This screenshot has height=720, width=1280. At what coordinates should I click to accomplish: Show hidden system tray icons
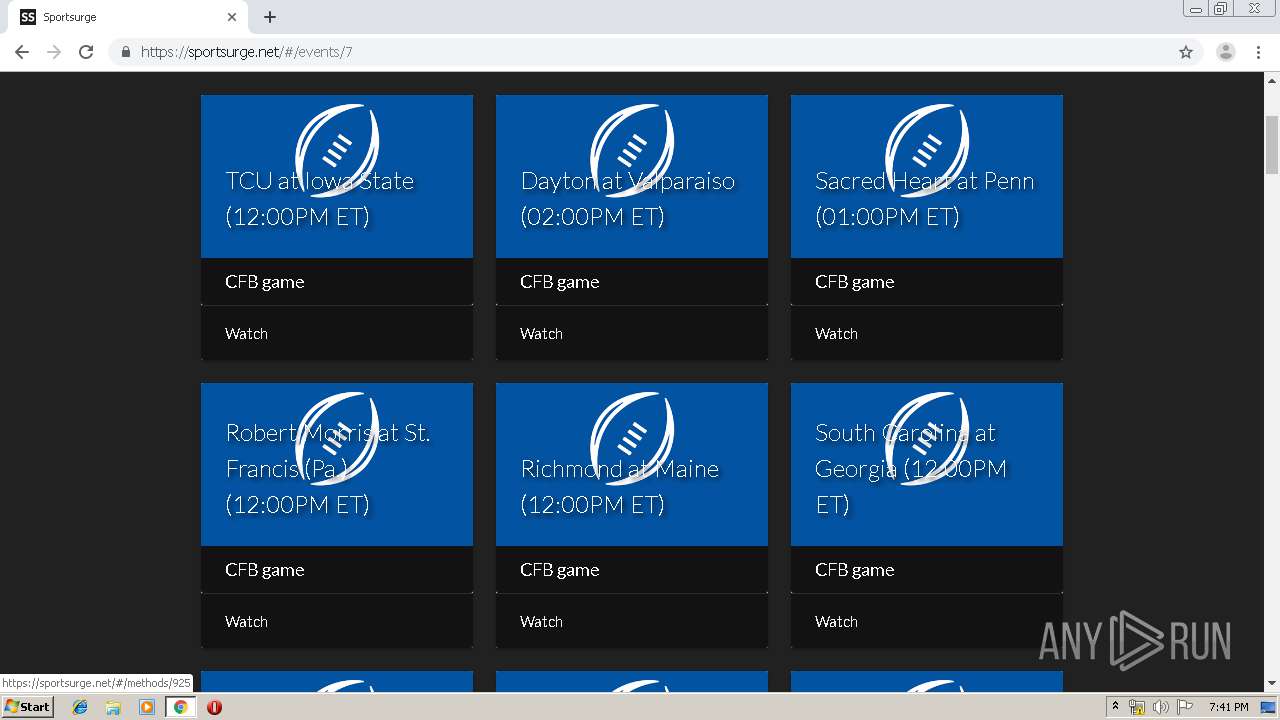(x=1115, y=707)
